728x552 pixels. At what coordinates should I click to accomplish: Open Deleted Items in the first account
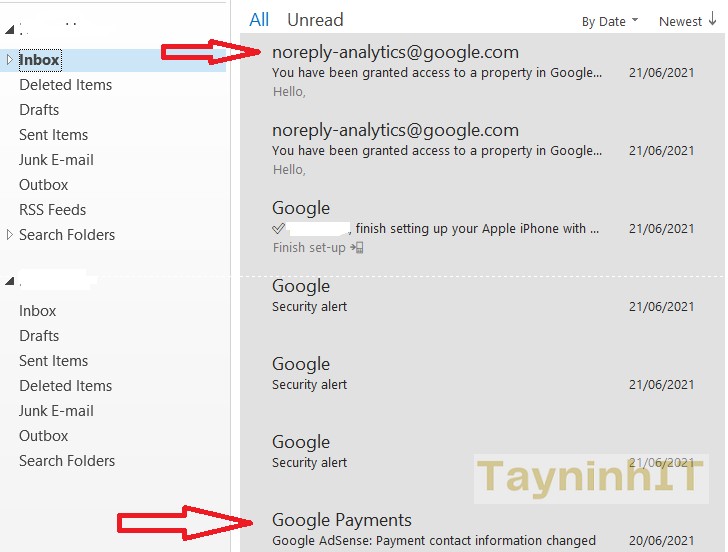(65, 85)
